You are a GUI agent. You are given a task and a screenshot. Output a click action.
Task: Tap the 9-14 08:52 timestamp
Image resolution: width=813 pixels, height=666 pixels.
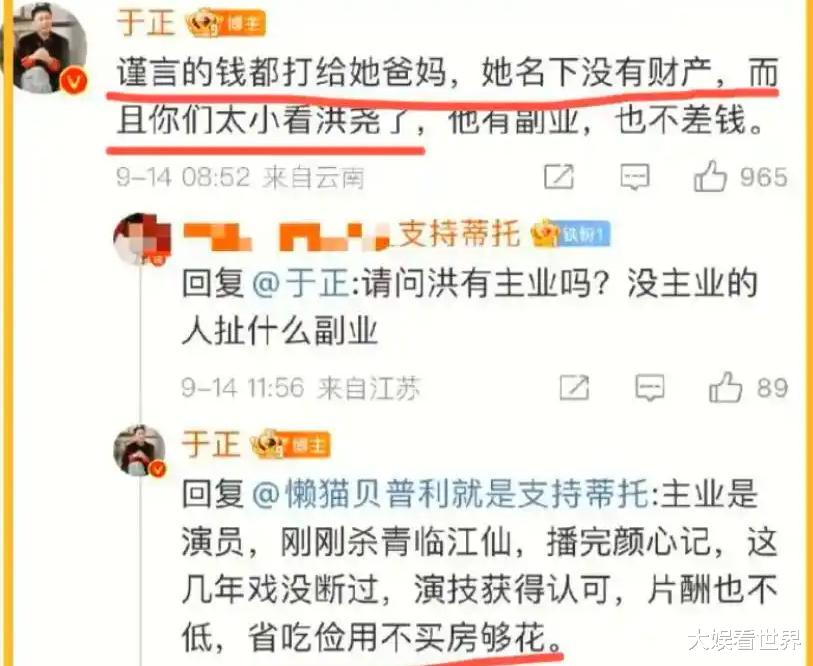(x=183, y=177)
